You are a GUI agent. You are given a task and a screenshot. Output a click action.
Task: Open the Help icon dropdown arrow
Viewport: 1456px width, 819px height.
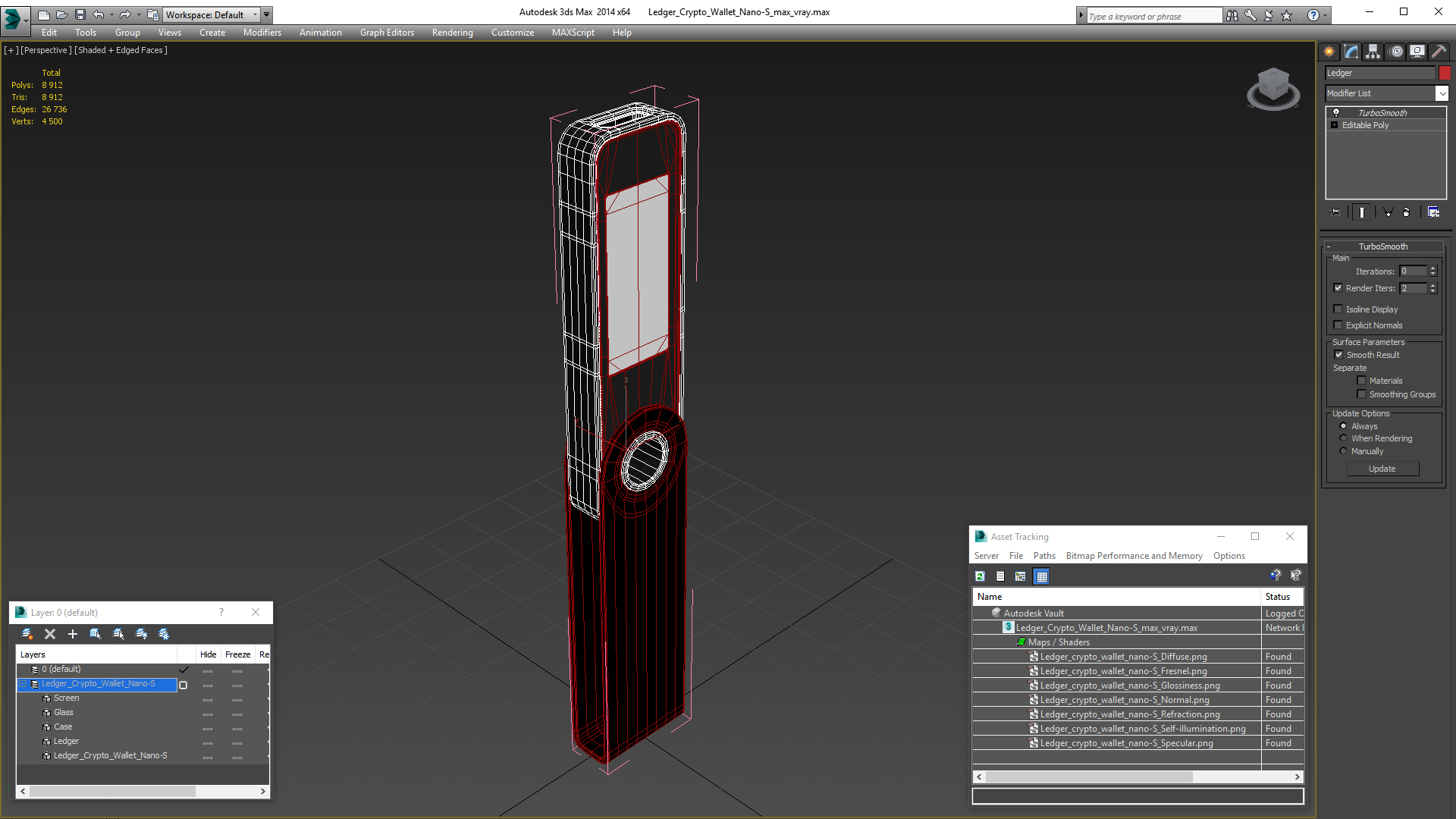pos(1326,15)
